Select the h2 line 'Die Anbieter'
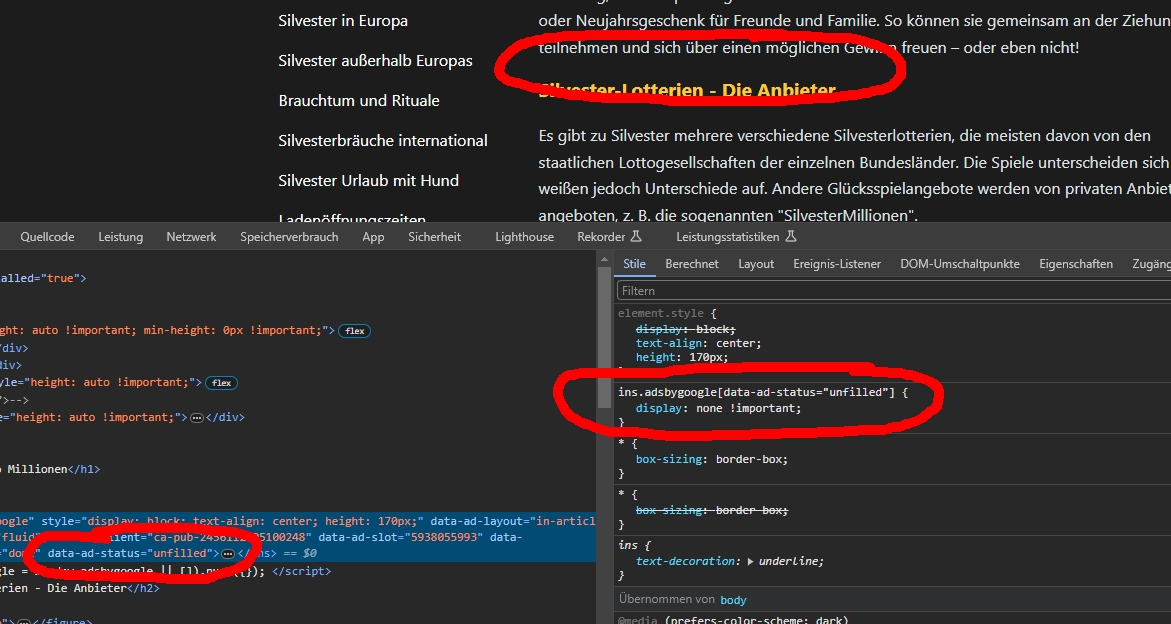 [80, 588]
